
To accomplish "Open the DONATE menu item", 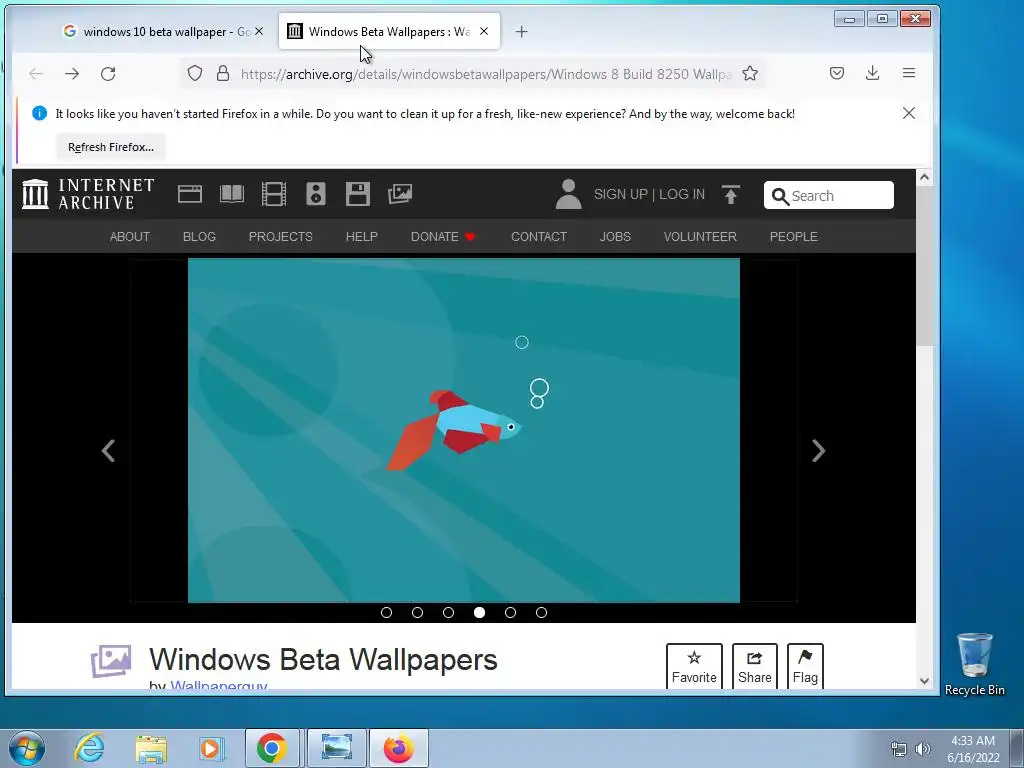I will [443, 236].
